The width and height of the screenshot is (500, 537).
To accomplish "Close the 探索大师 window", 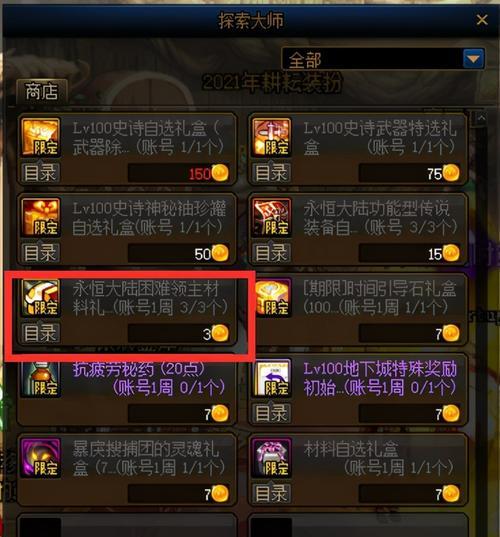I will tap(482, 20).
